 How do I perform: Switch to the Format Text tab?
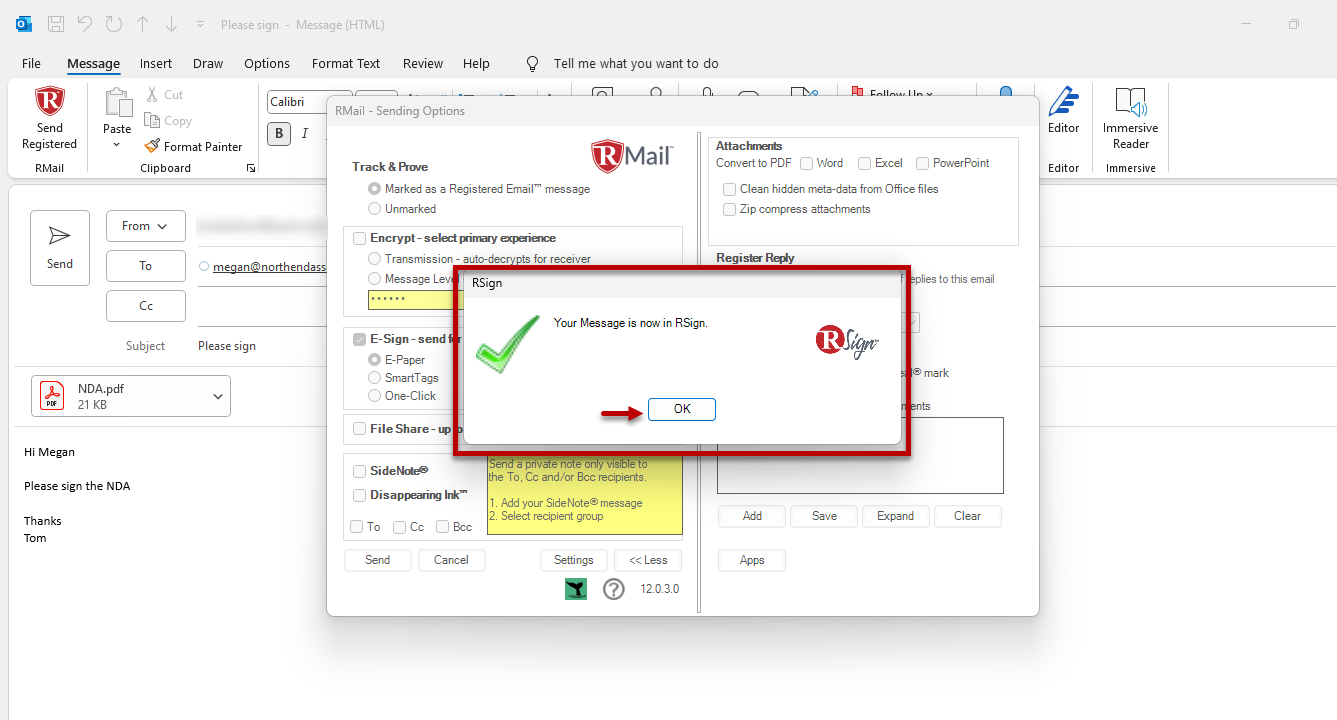346,63
